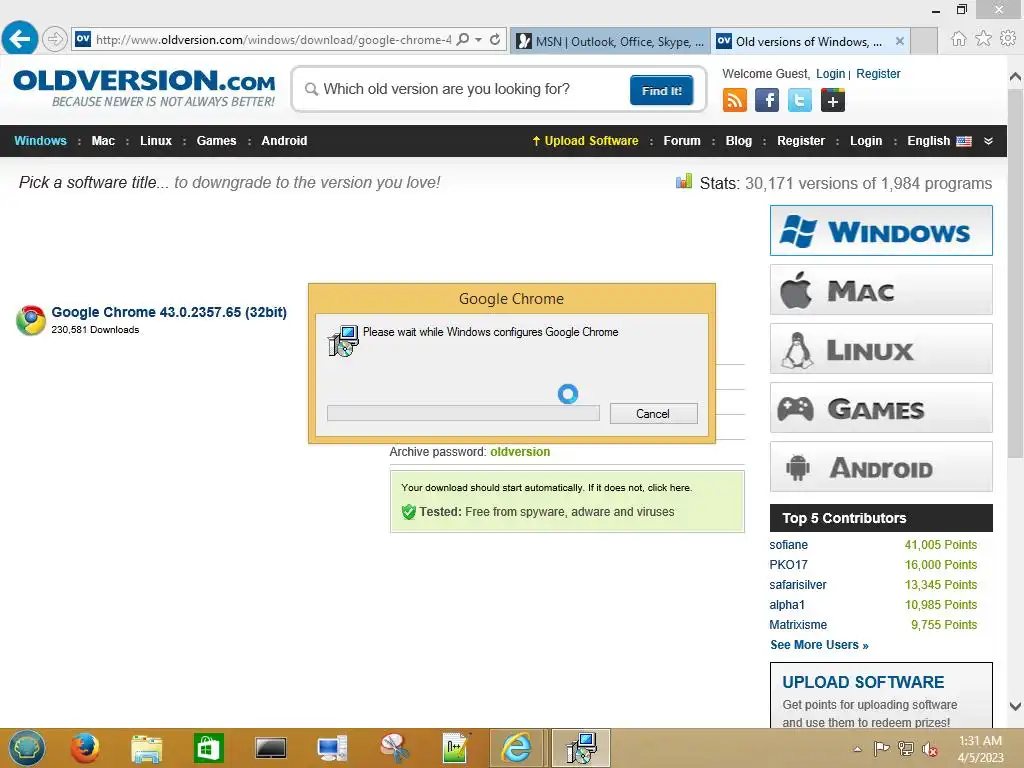
Task: Click the browser Forward arrow button
Action: click(x=55, y=39)
